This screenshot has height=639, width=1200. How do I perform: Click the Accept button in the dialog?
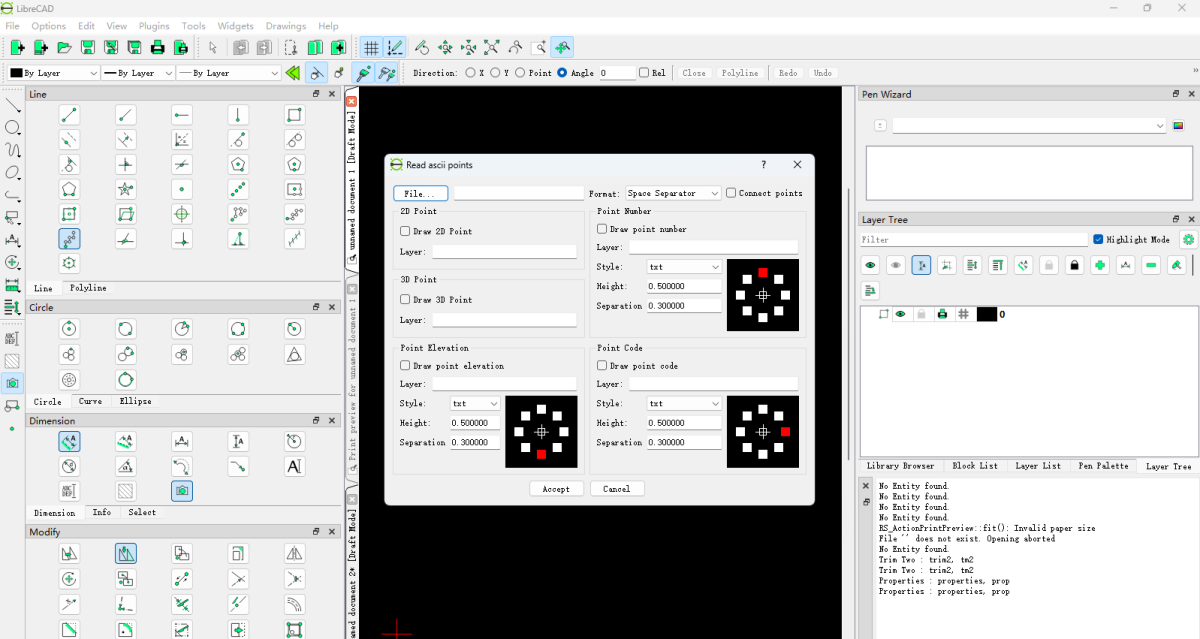point(556,488)
